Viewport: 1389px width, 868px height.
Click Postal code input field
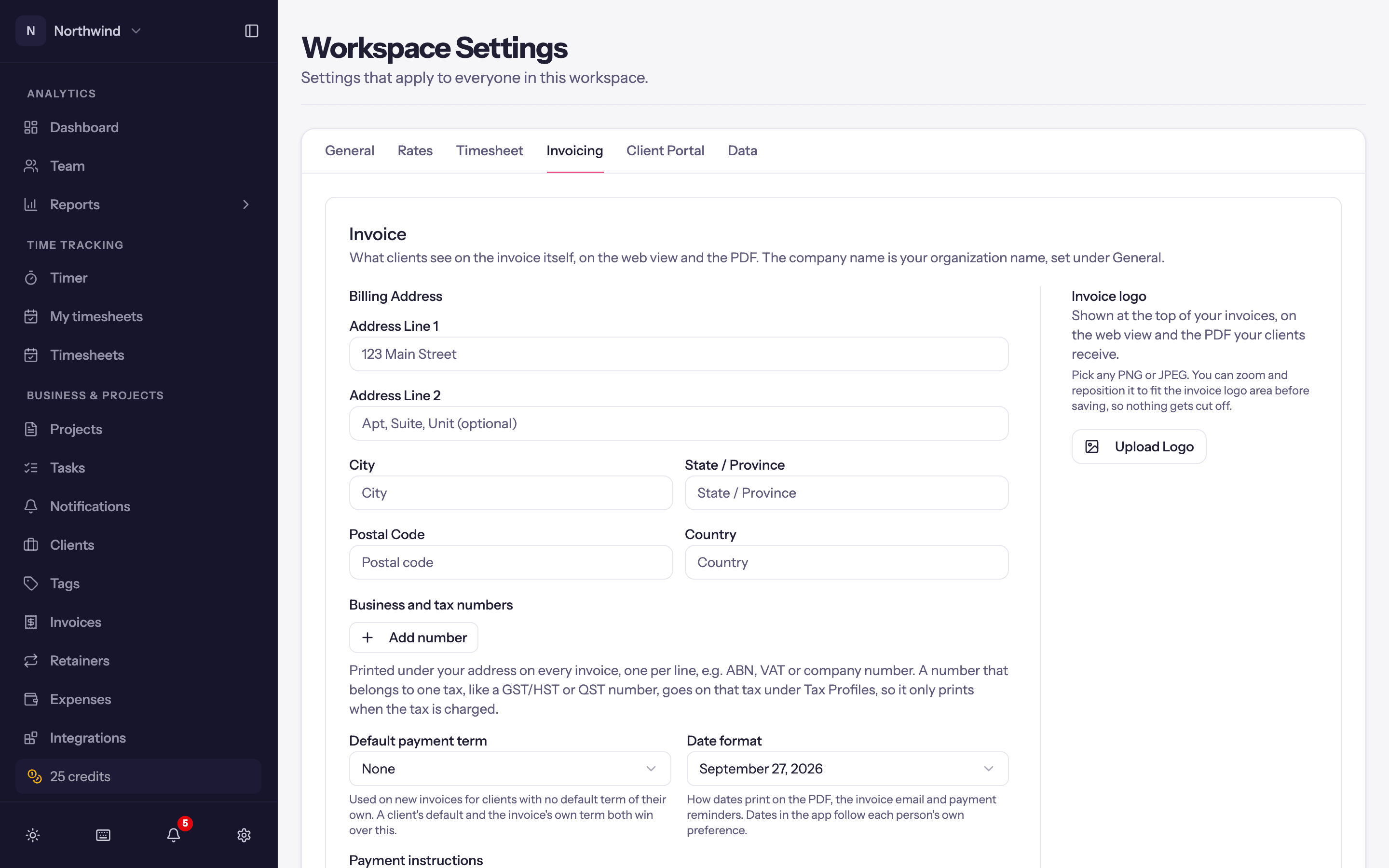coord(511,563)
